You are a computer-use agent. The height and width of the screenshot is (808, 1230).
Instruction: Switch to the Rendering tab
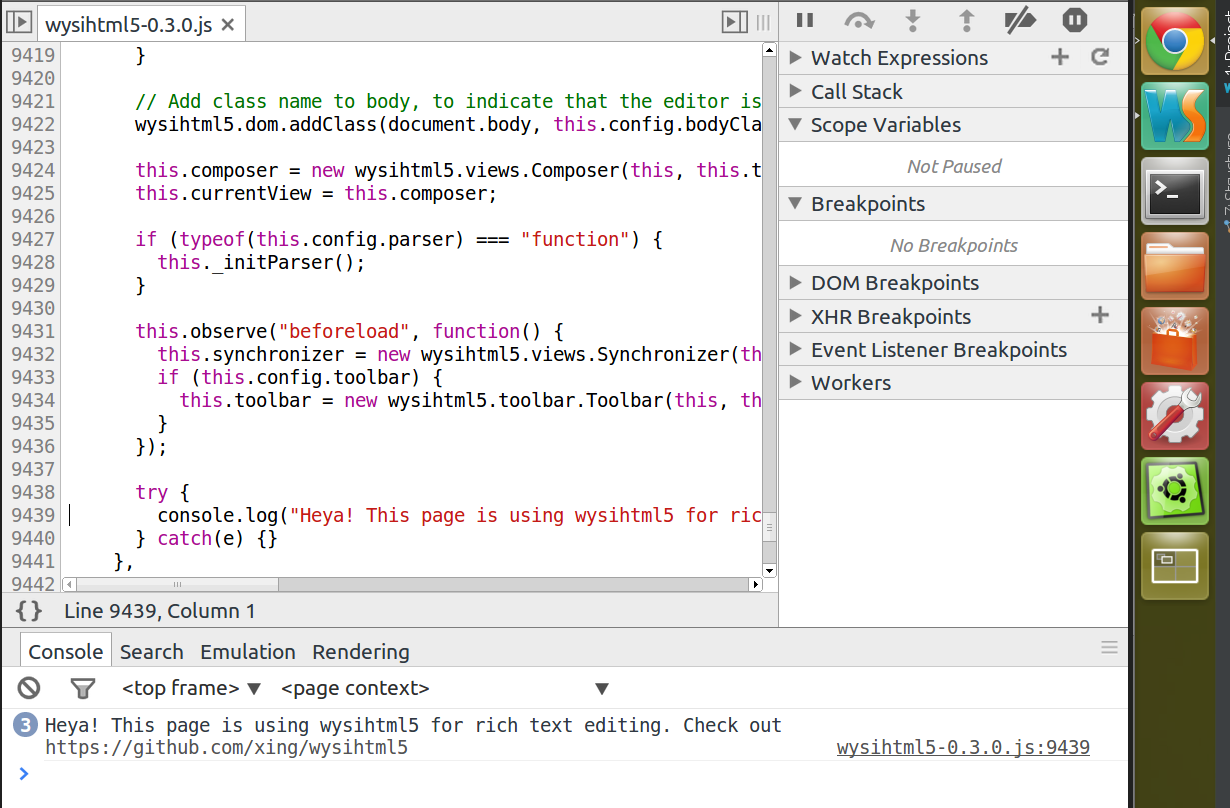[x=361, y=652]
